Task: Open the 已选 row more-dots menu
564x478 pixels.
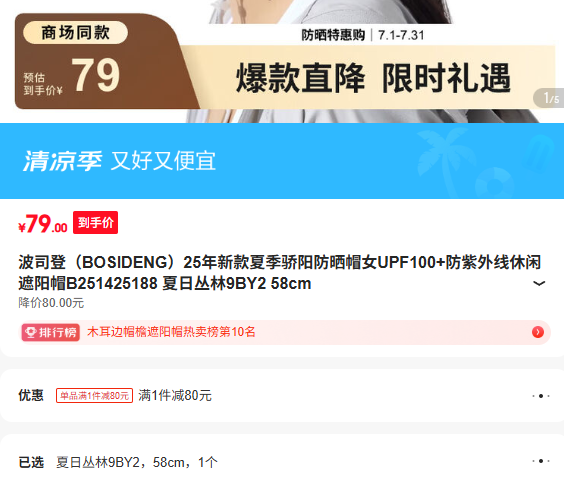Action: point(541,461)
